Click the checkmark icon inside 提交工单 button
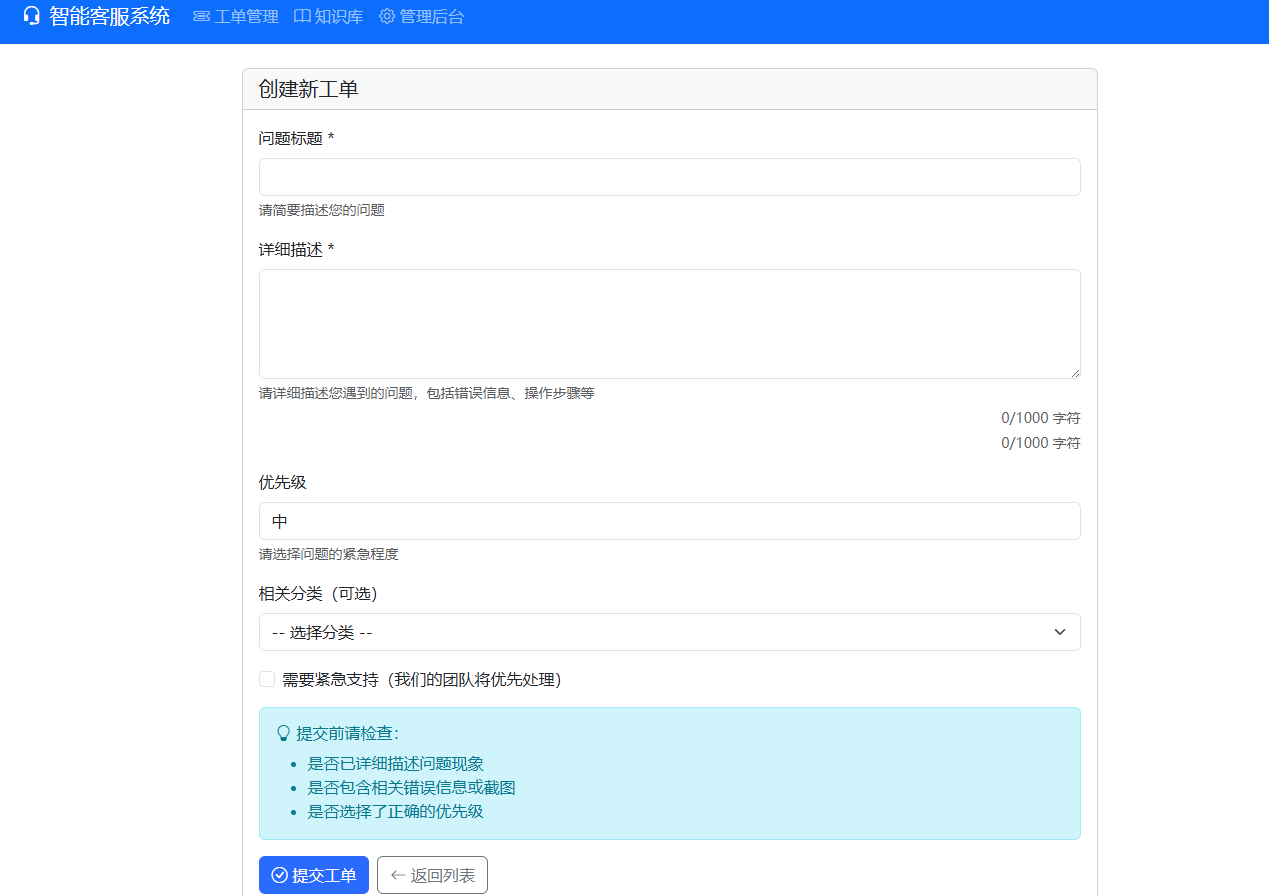 tap(280, 874)
